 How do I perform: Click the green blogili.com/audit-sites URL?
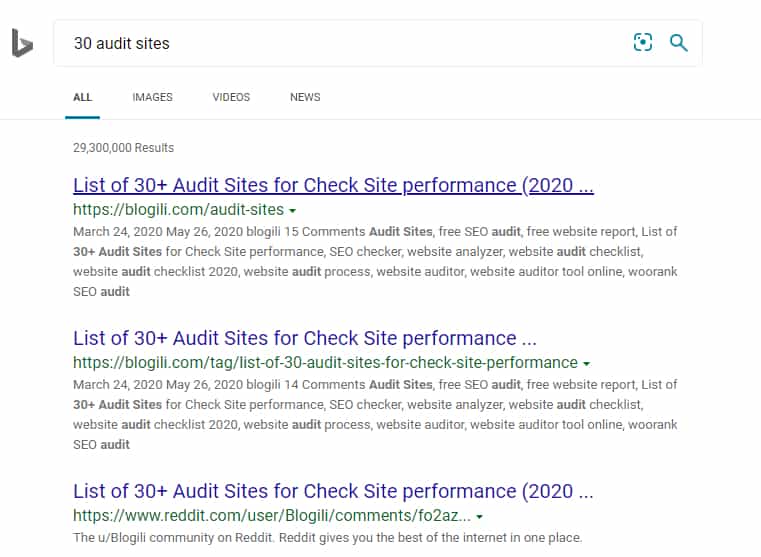[178, 210]
